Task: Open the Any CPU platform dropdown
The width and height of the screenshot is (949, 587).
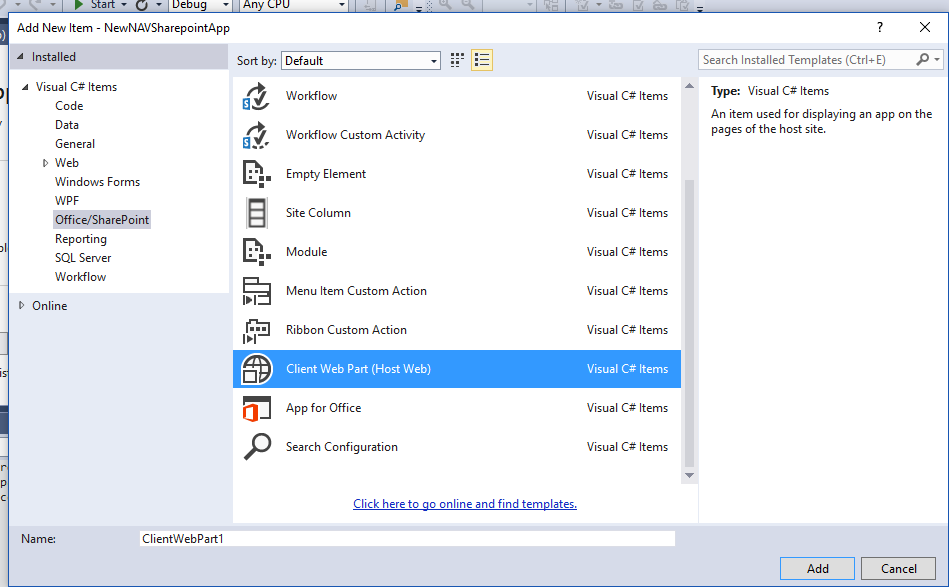Action: pos(294,5)
